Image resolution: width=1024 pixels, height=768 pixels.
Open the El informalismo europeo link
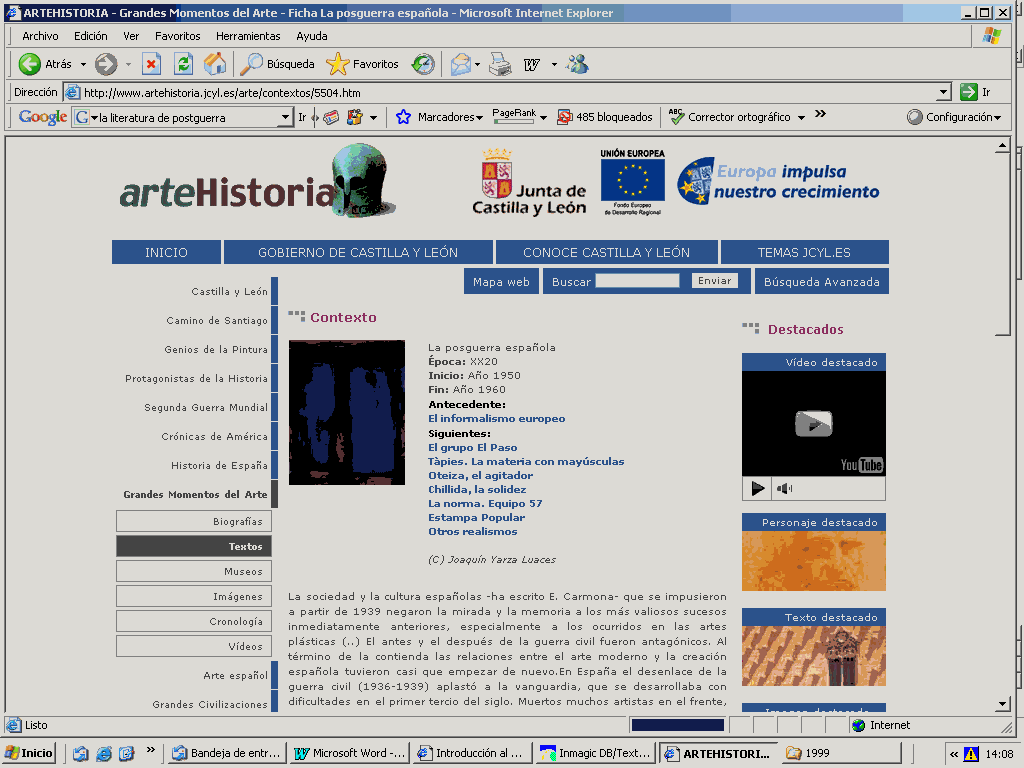pos(496,419)
